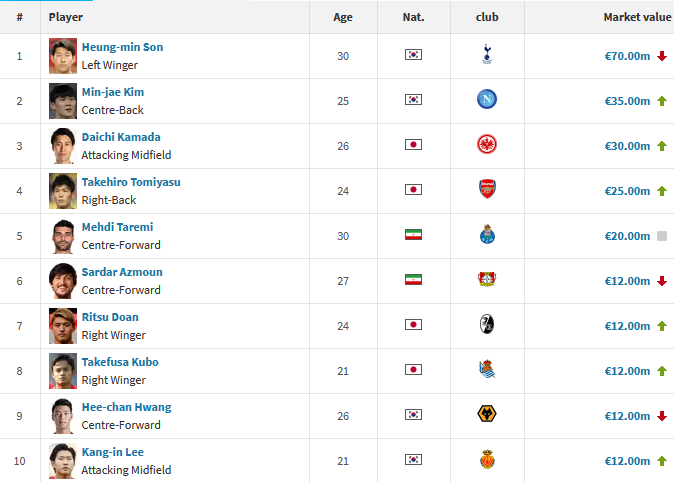The height and width of the screenshot is (482, 674).
Task: Click Real Sociedad club crest
Action: click(487, 370)
